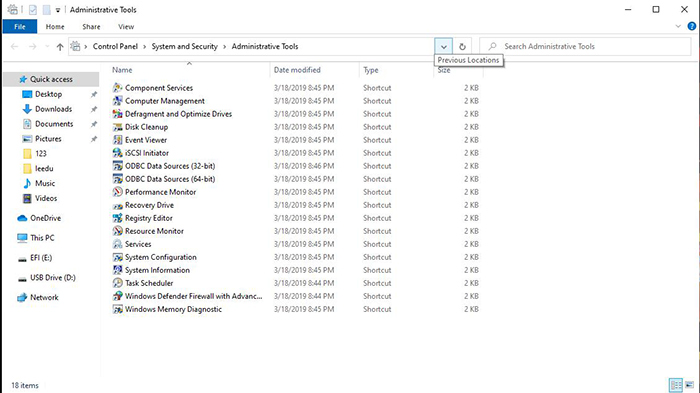
Task: Select OneDrive in the navigation pane
Action: click(46, 218)
